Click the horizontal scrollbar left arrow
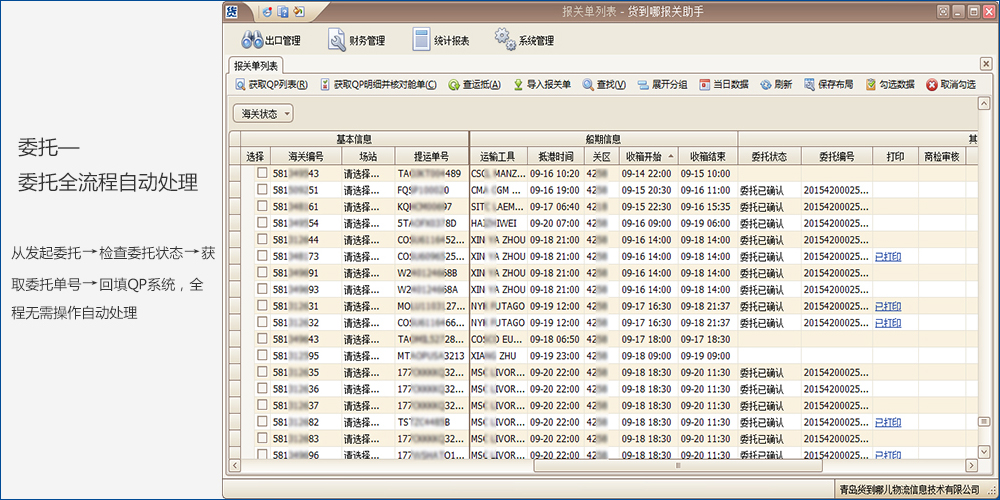The height and width of the screenshot is (500, 1000). 234,466
